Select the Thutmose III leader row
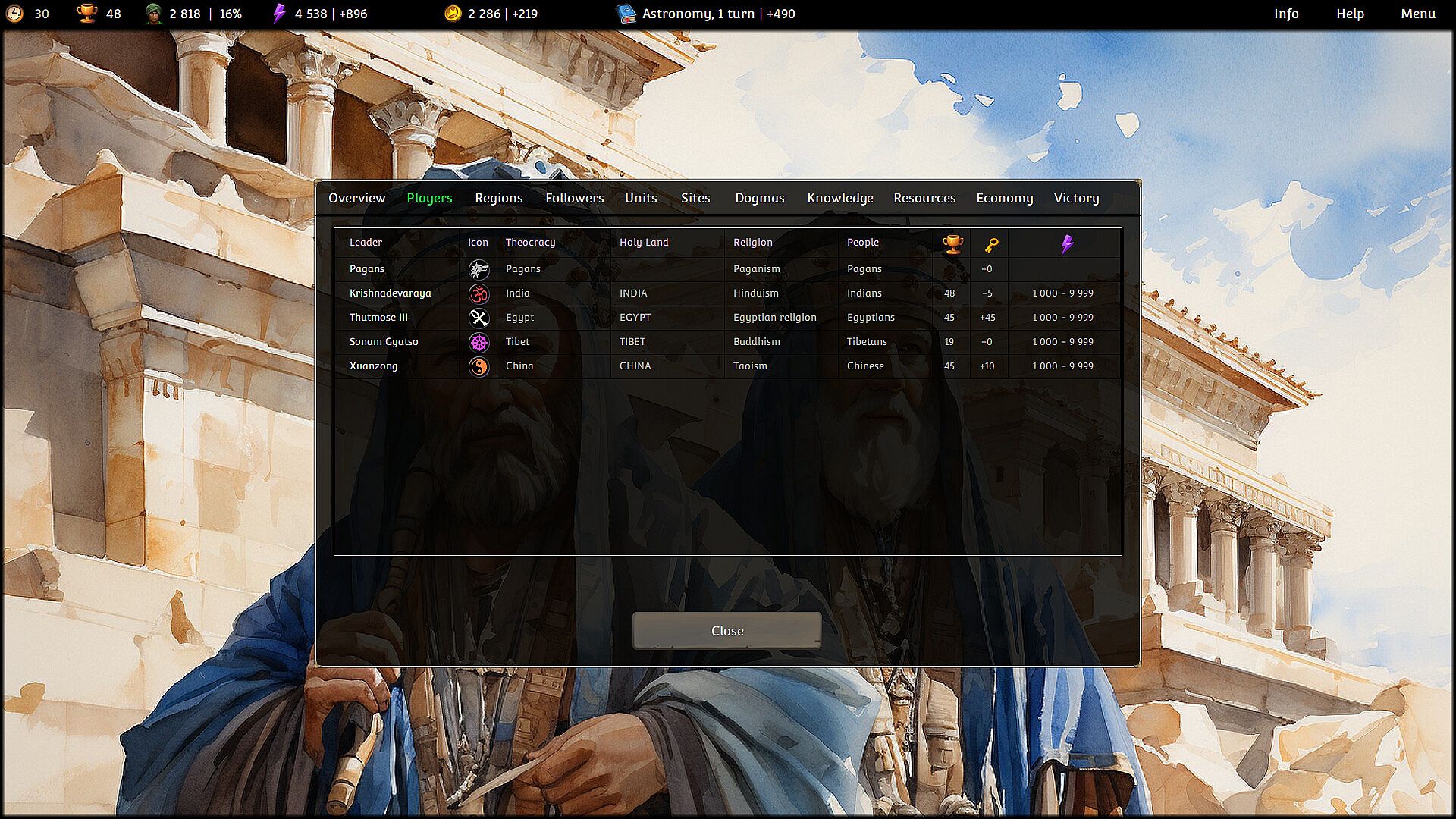This screenshot has width=1456, height=819. [378, 318]
